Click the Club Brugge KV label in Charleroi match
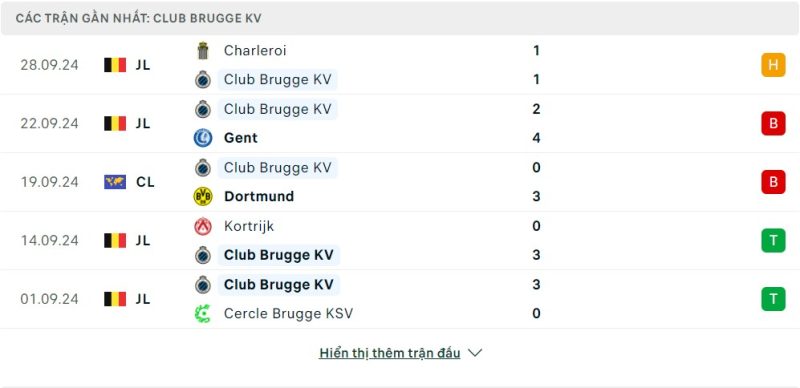The height and width of the screenshot is (388, 800). coord(278,80)
